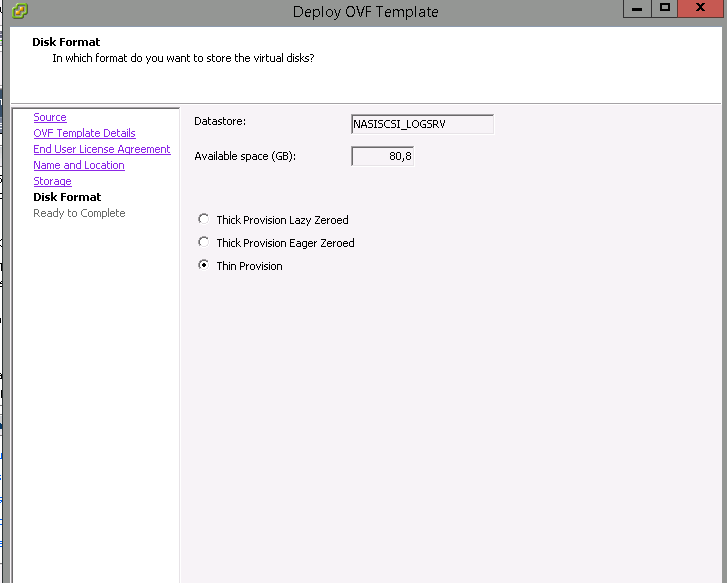Click the Available space value field

click(x=382, y=157)
